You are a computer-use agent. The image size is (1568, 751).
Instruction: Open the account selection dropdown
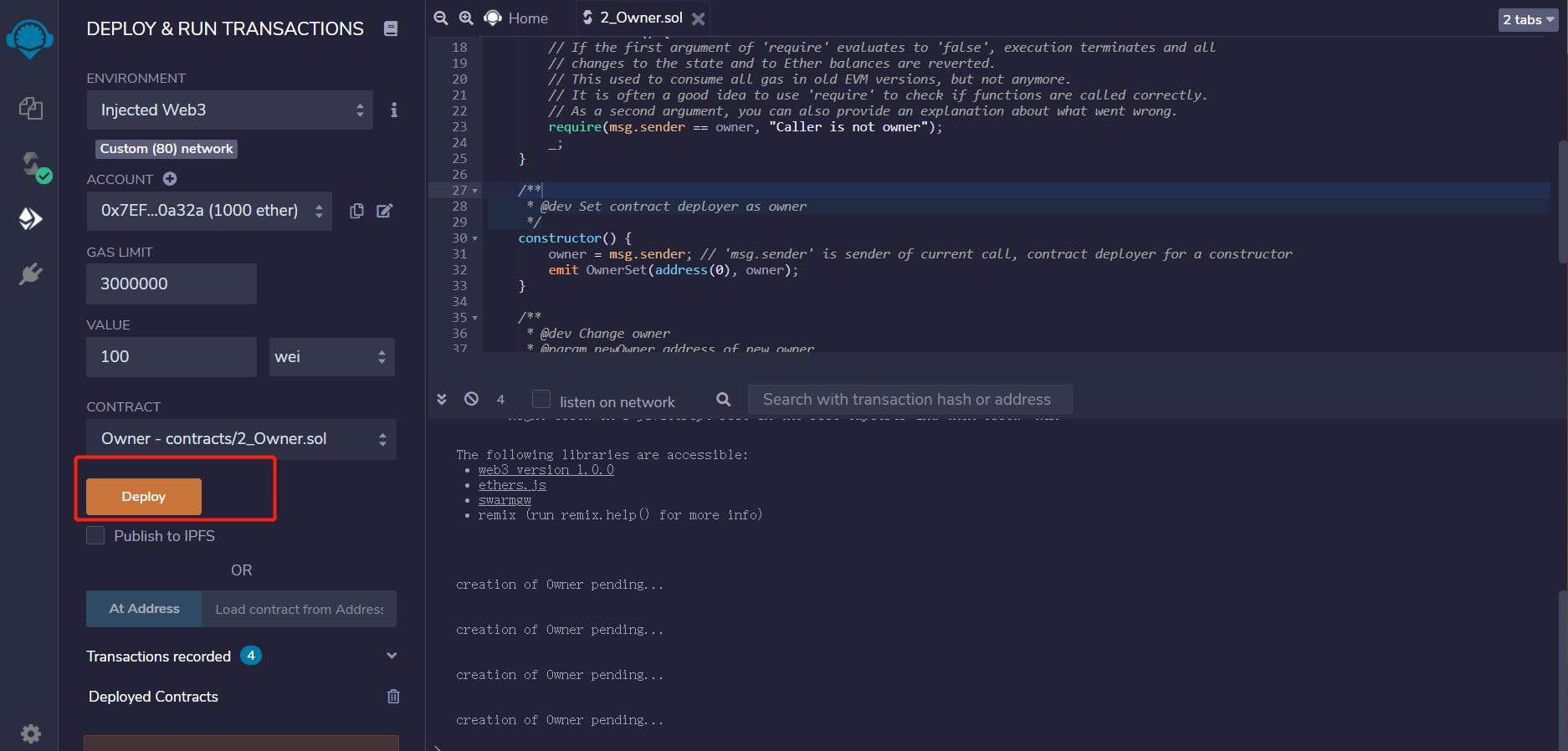(x=209, y=211)
